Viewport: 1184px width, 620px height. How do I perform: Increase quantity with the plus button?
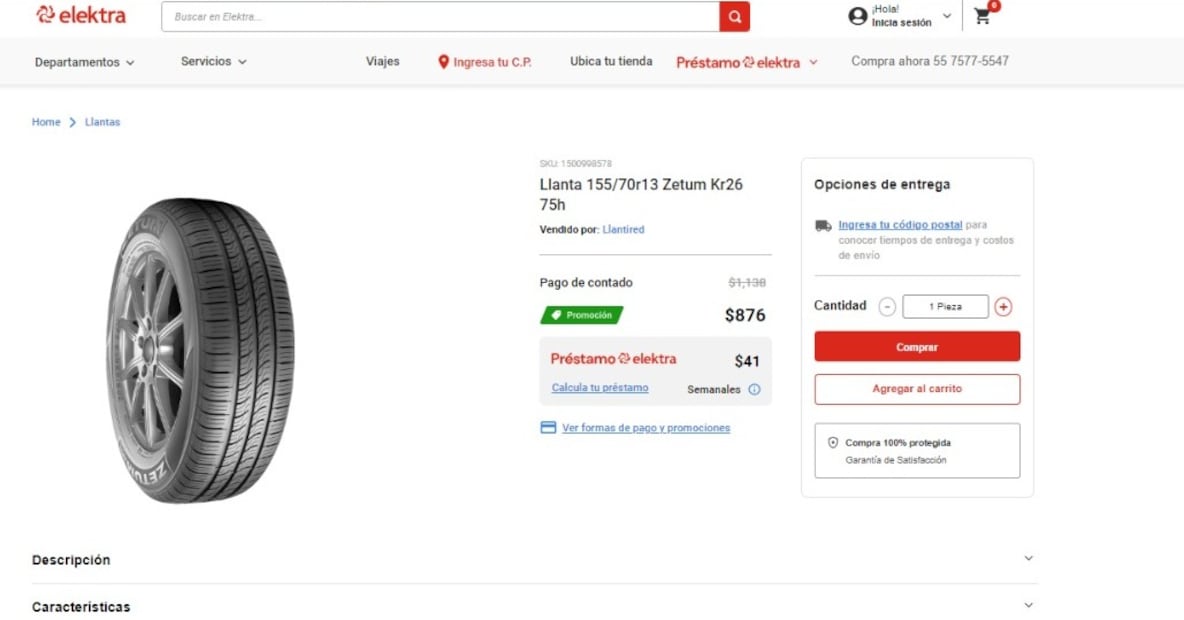(x=1003, y=307)
